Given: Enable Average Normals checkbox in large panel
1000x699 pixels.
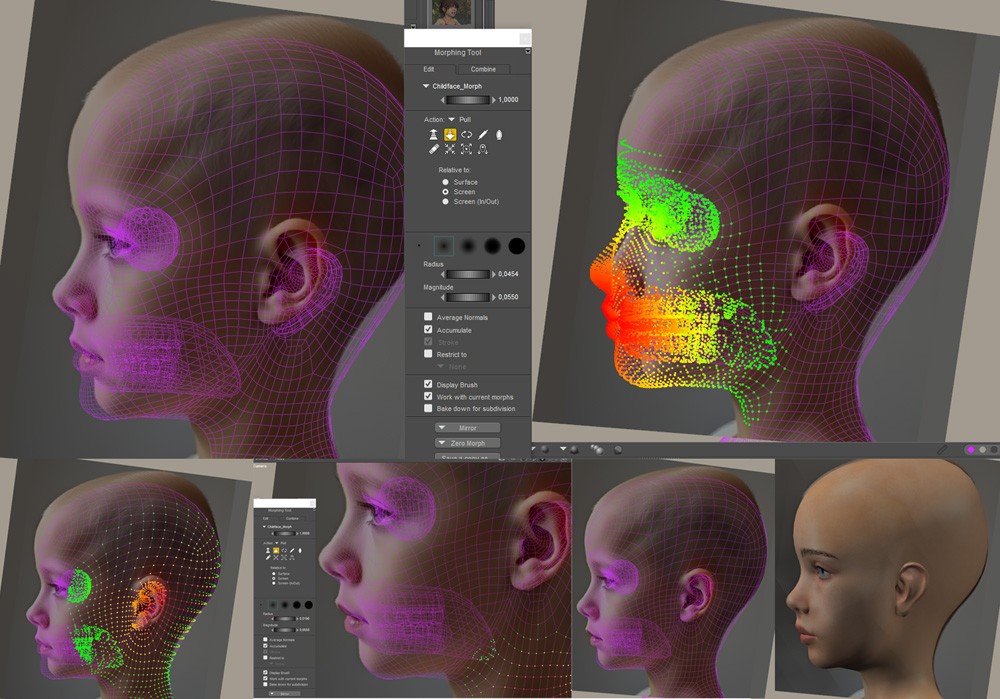Looking at the screenshot, I should 428,317.
